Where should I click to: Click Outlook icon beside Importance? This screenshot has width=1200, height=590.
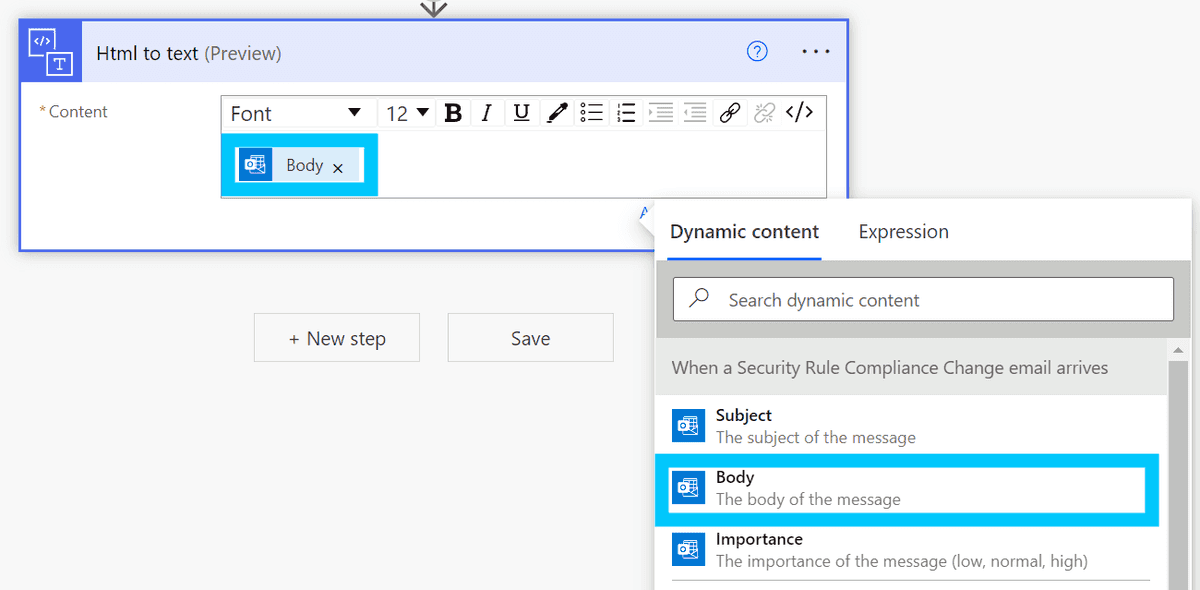click(687, 550)
